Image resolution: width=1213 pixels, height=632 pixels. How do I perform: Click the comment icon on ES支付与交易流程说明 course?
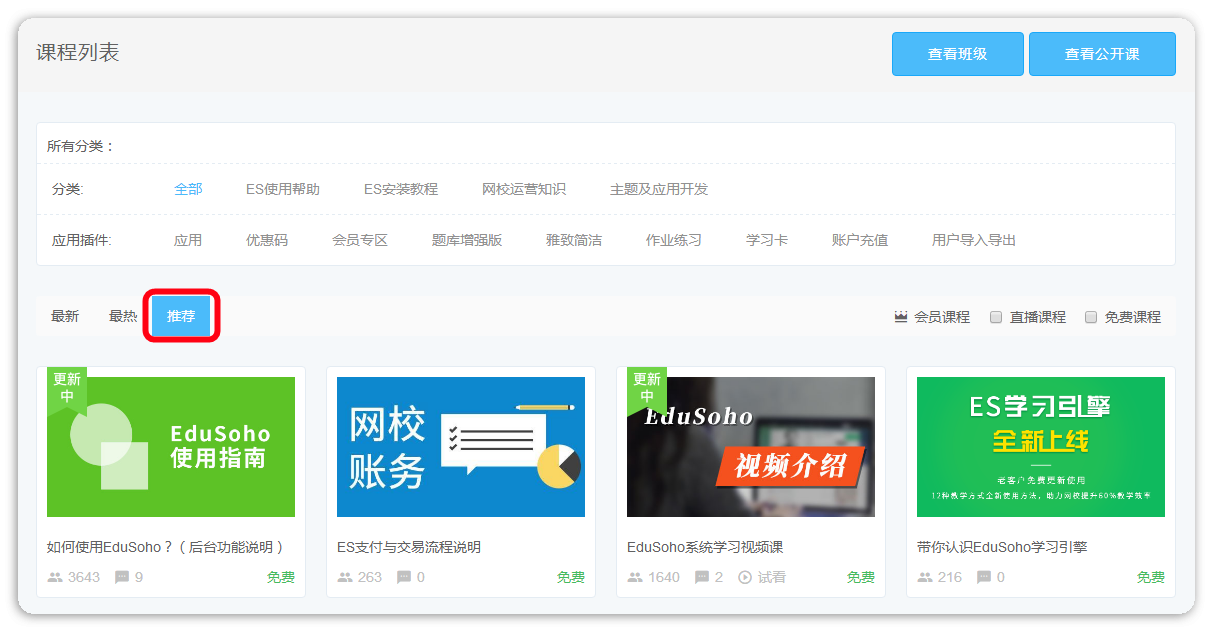click(404, 577)
